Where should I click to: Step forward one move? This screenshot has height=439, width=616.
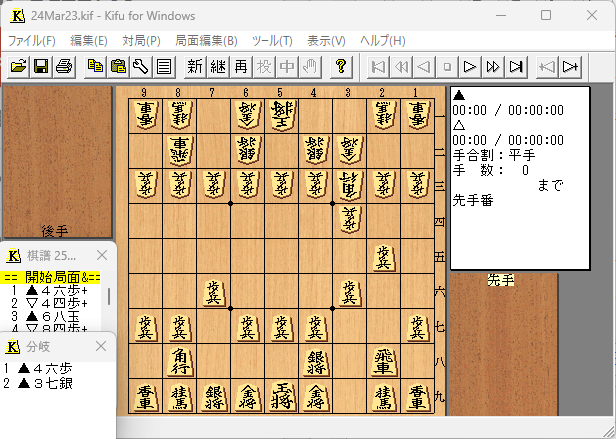point(470,66)
